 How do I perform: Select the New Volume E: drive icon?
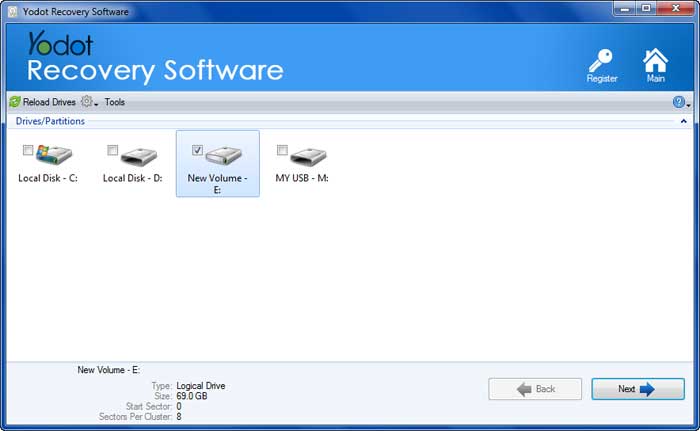pyautogui.click(x=224, y=156)
